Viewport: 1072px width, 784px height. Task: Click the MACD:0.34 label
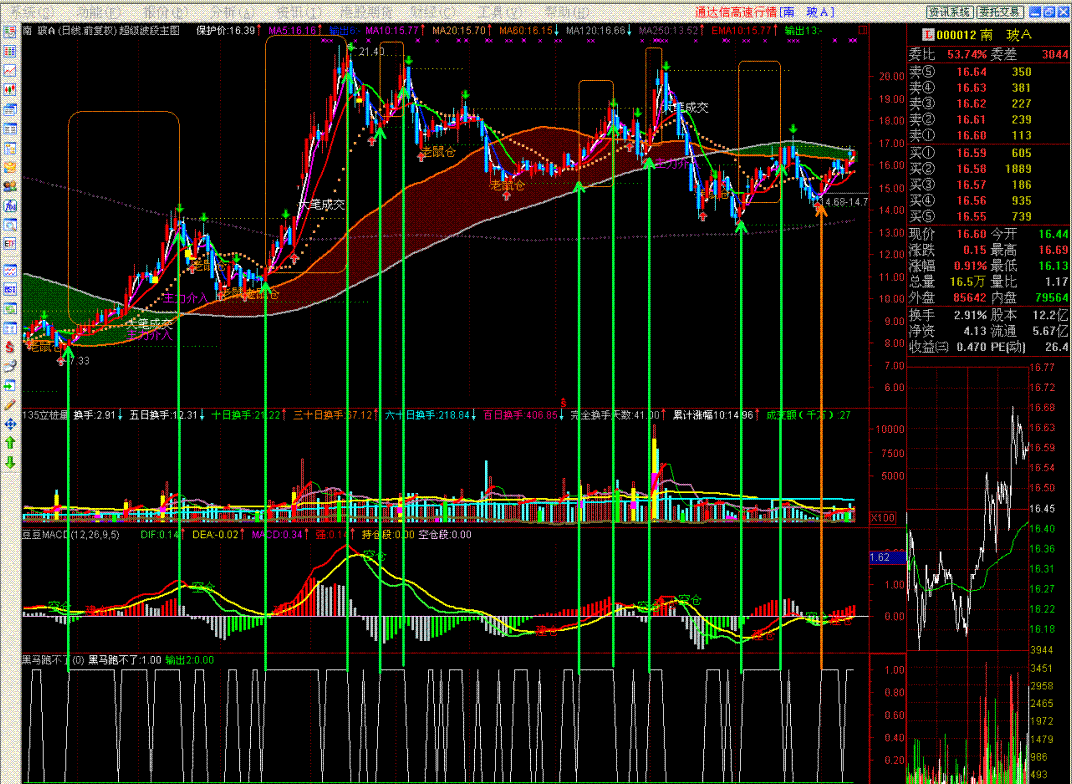[x=277, y=535]
